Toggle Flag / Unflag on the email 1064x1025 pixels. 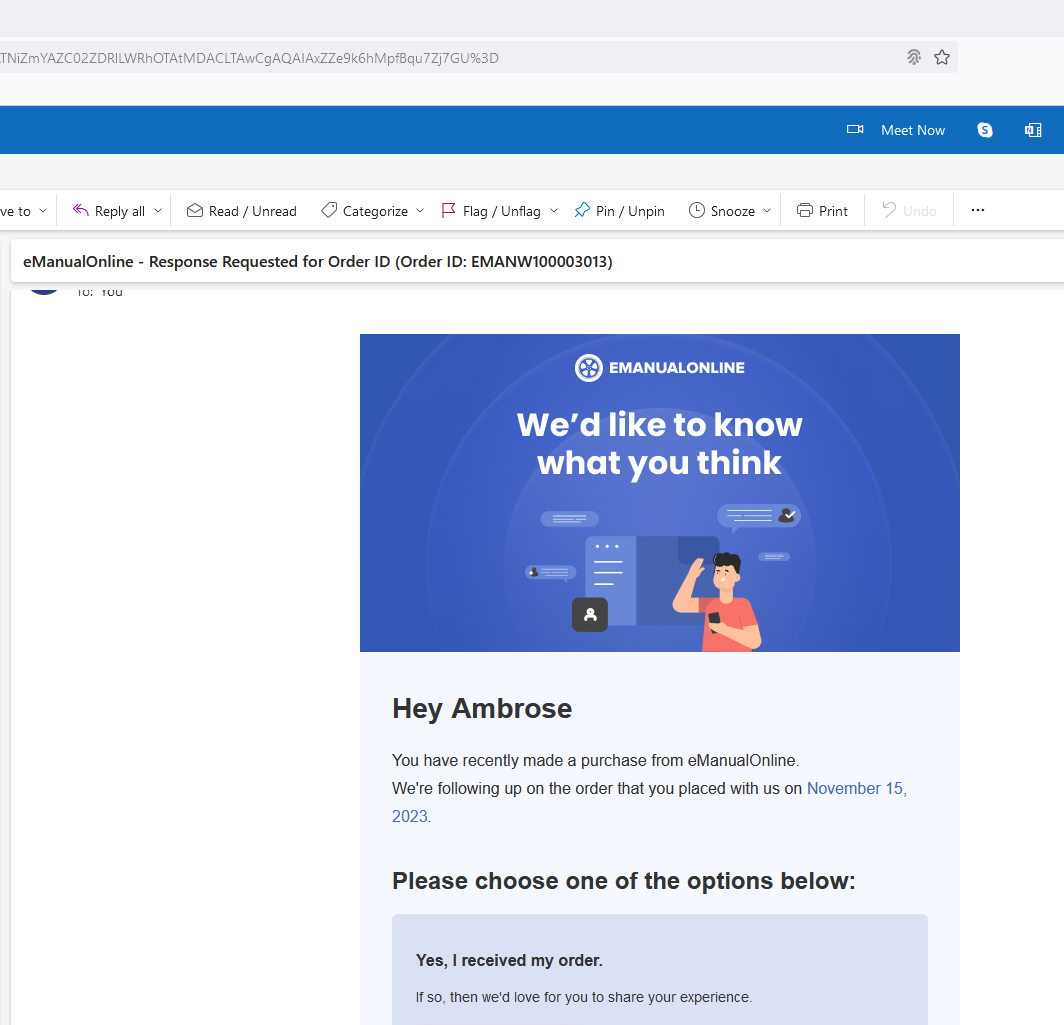point(491,211)
